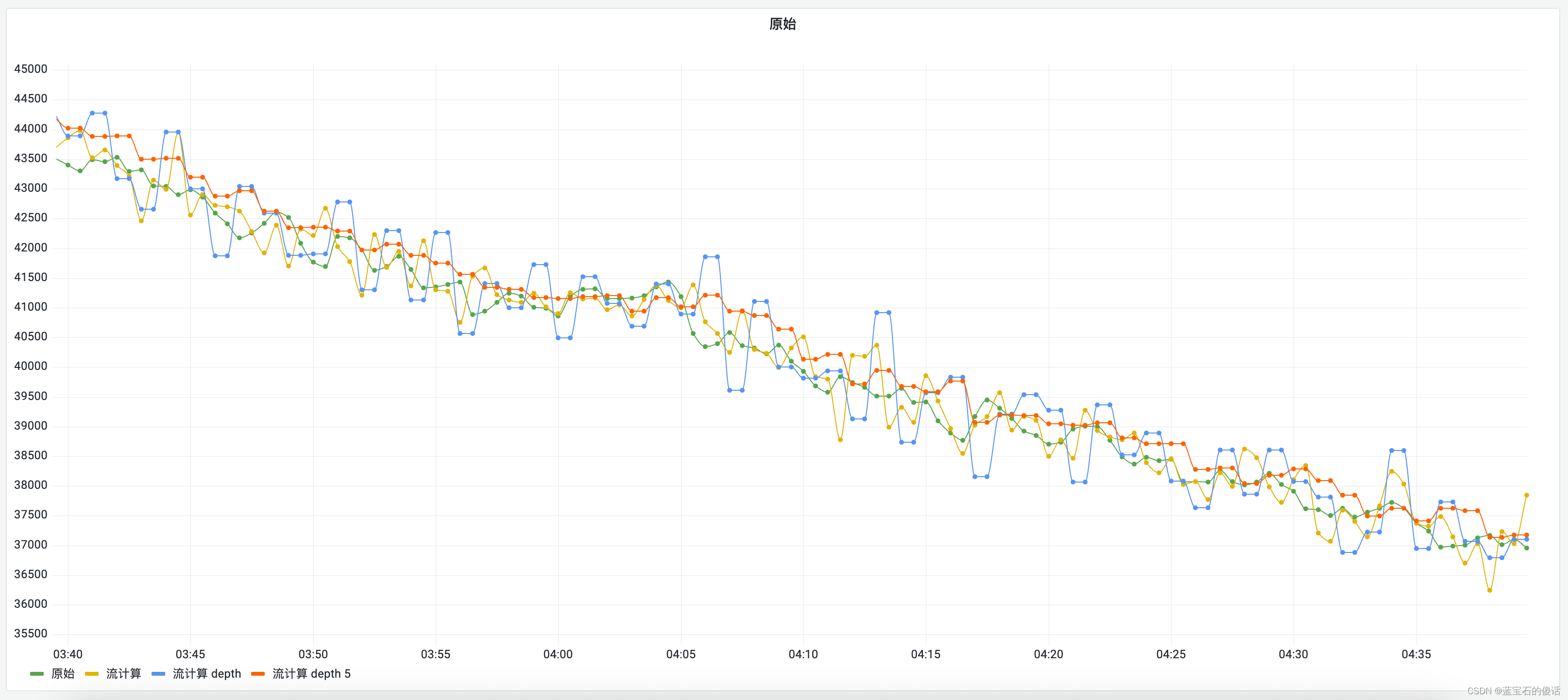Click the 04:30 time axis label
Viewport: 1568px width, 700px height.
(1294, 654)
